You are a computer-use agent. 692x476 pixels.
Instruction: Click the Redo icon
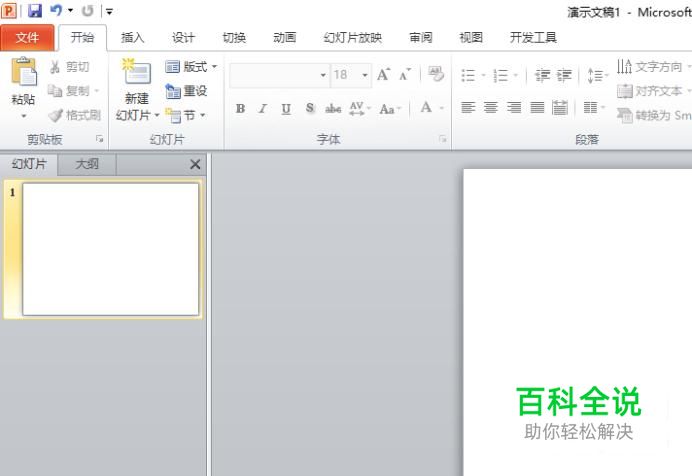(x=88, y=10)
